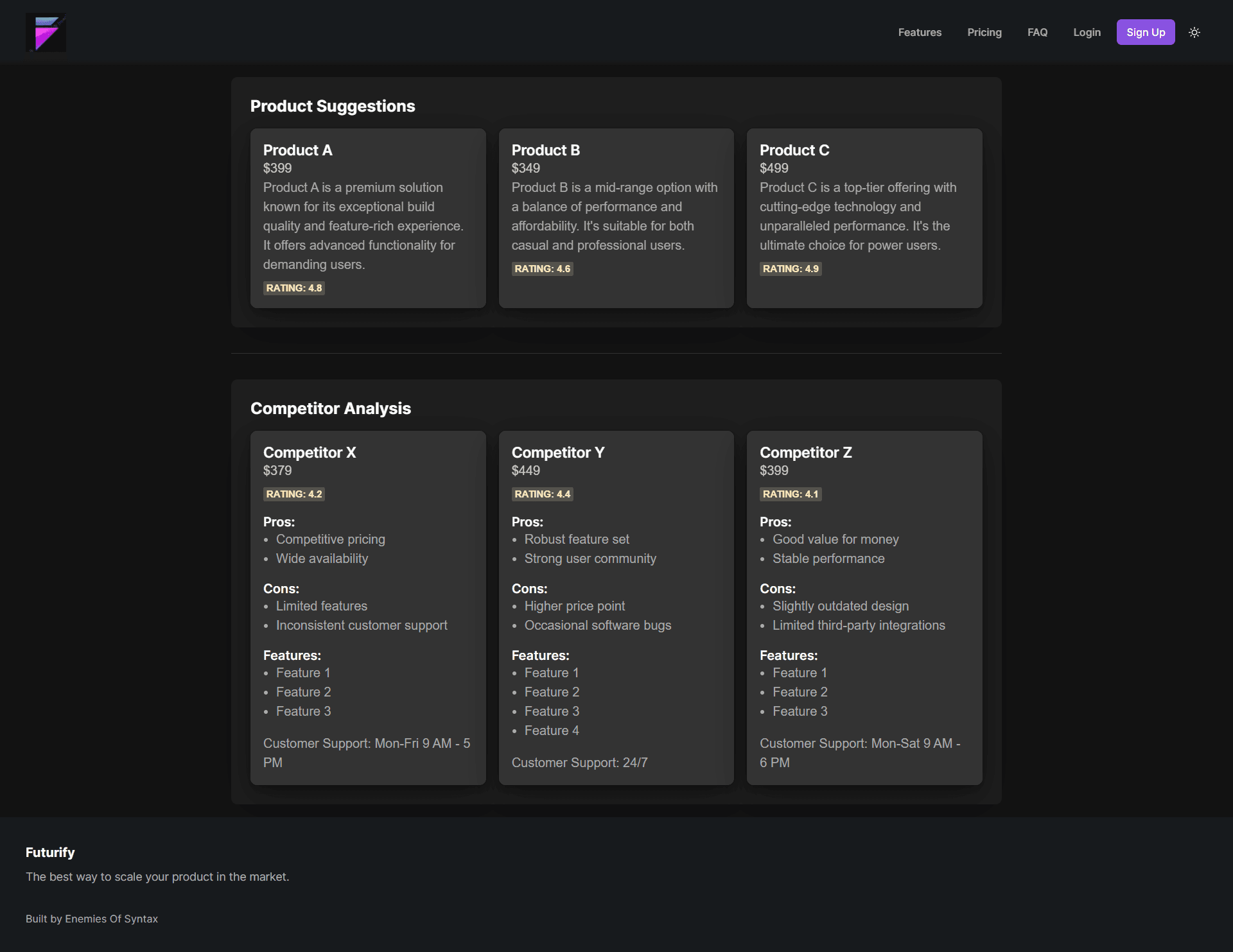Click Built by Enemies Of Syntax text
Viewport: 1233px width, 952px height.
pyautogui.click(x=92, y=919)
